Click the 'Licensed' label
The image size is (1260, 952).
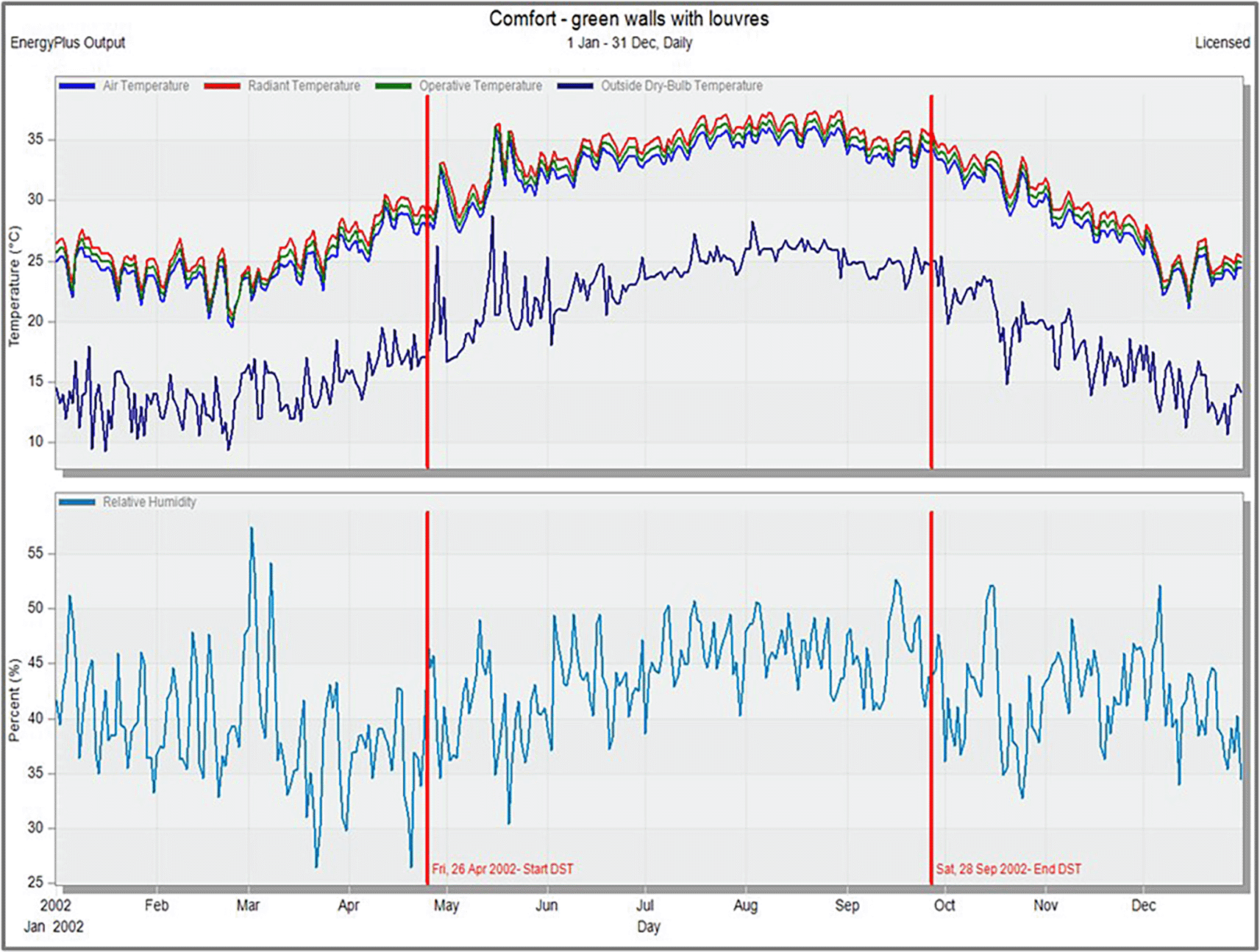pos(1222,43)
